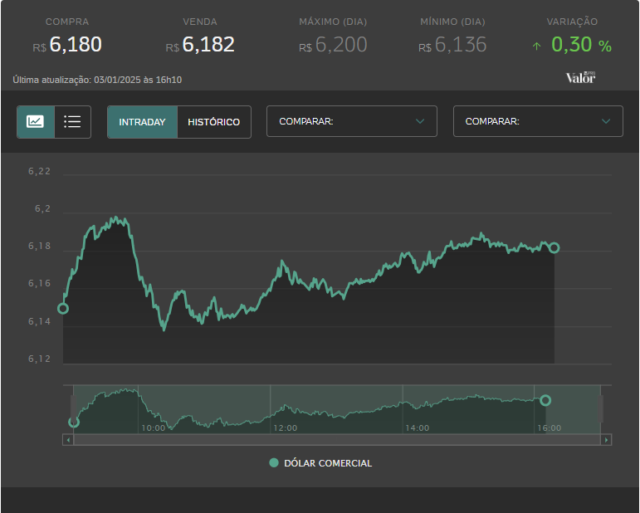Select the Intraday view toggle
The width and height of the screenshot is (640, 513).
click(x=142, y=122)
